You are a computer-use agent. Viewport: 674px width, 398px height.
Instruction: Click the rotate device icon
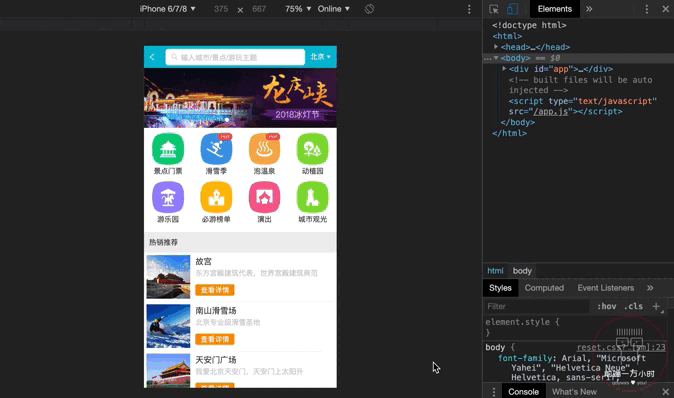(x=369, y=9)
